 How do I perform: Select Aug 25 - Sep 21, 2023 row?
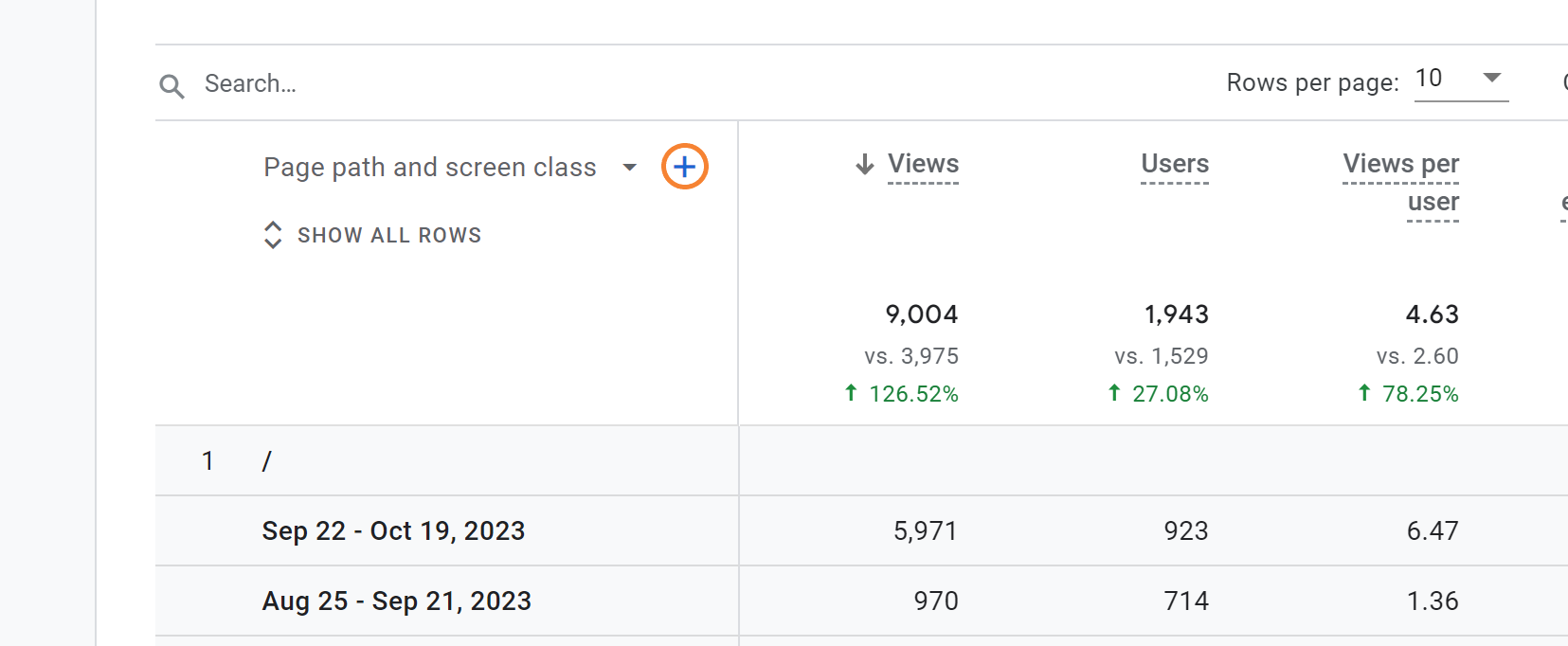tap(861, 601)
